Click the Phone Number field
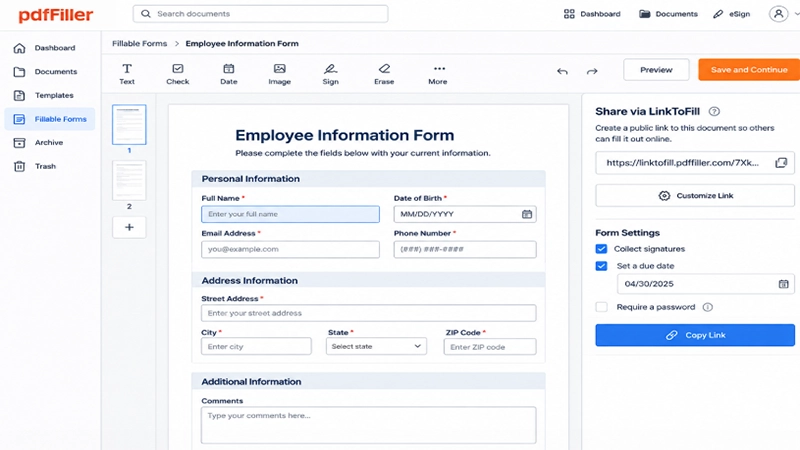Viewport: 800px width, 450px height. 465,249
